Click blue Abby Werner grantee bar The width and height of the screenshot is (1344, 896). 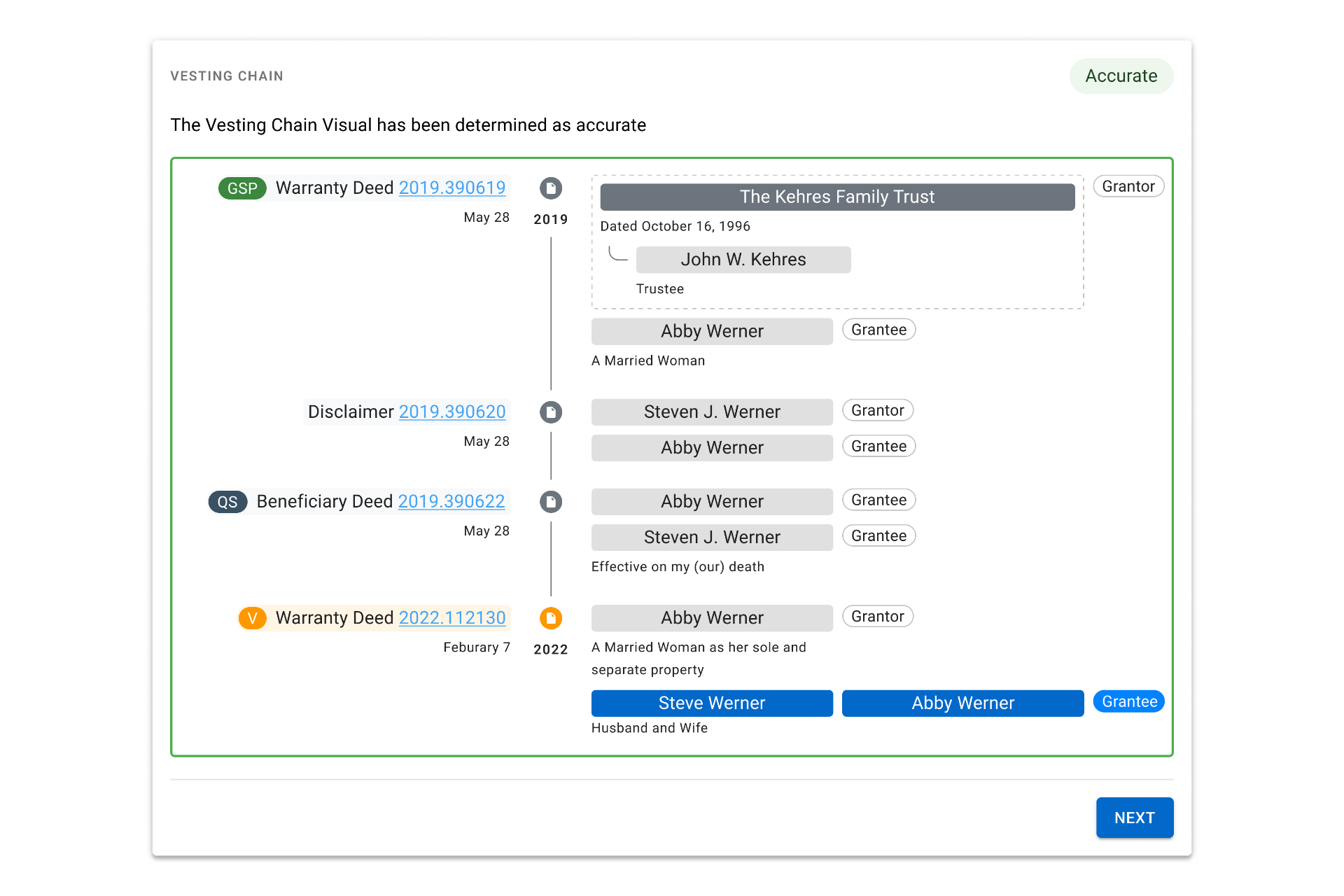coord(962,703)
